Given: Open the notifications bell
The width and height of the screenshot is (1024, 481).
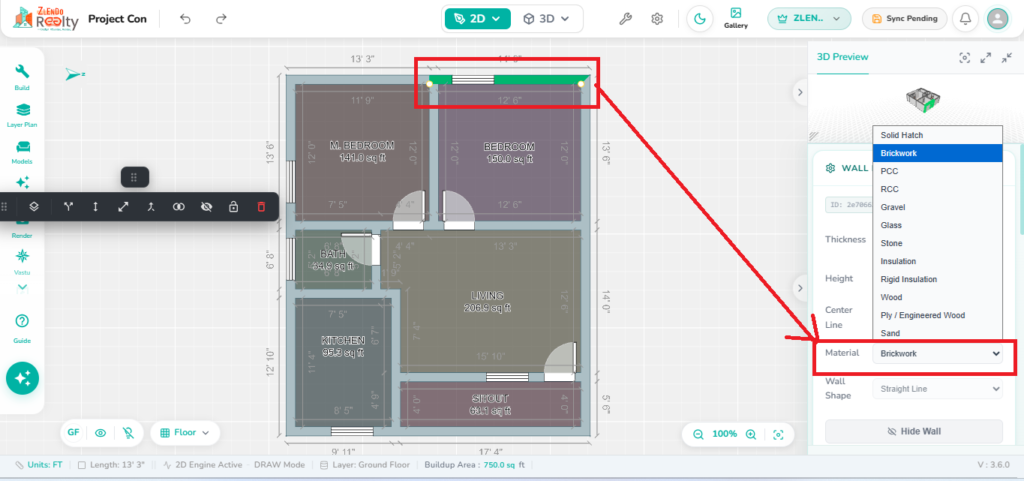Looking at the screenshot, I should coord(965,19).
